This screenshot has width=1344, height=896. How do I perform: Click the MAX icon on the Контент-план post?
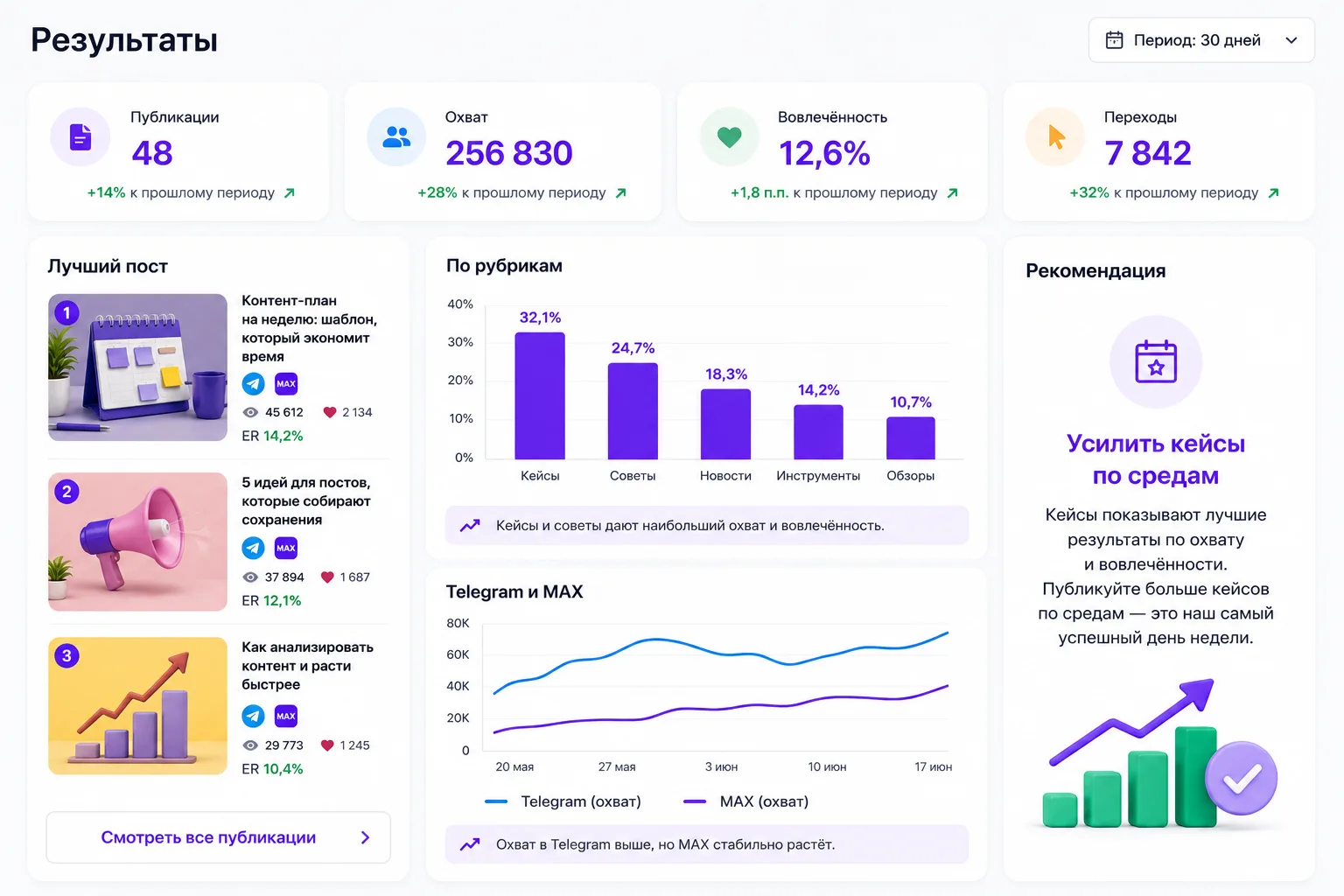click(286, 384)
